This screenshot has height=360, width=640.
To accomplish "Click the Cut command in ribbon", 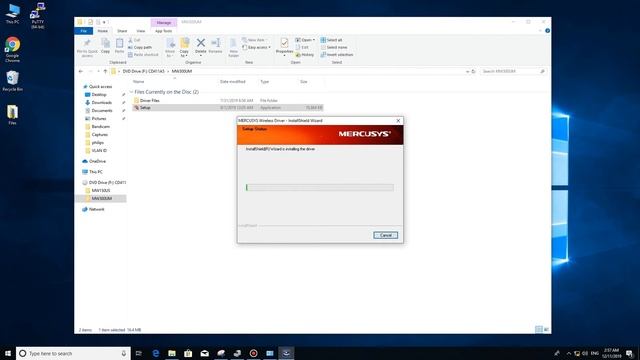I will pos(134,40).
